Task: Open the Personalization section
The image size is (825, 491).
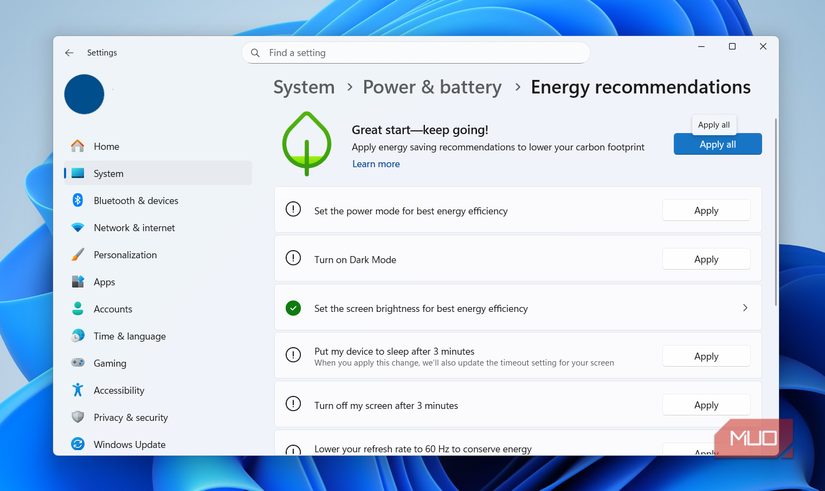Action: [158, 255]
